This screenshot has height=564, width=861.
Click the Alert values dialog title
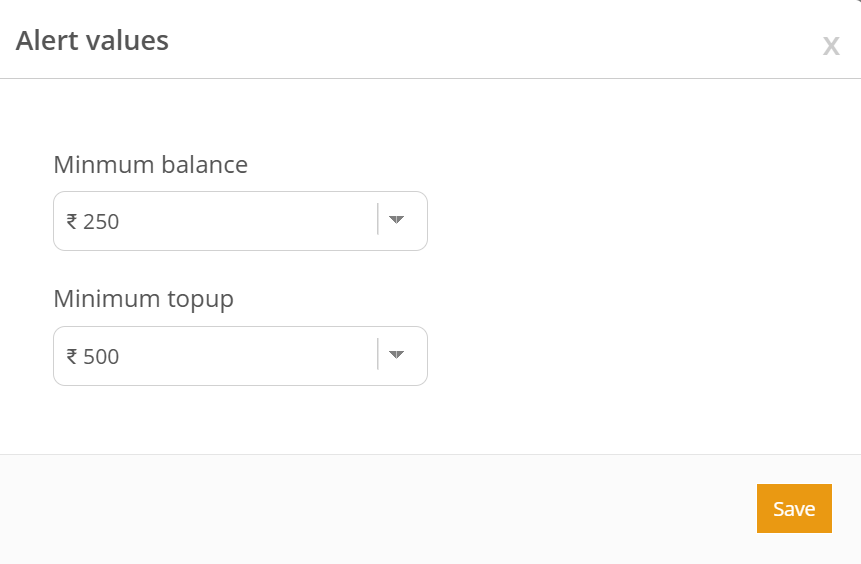92,41
